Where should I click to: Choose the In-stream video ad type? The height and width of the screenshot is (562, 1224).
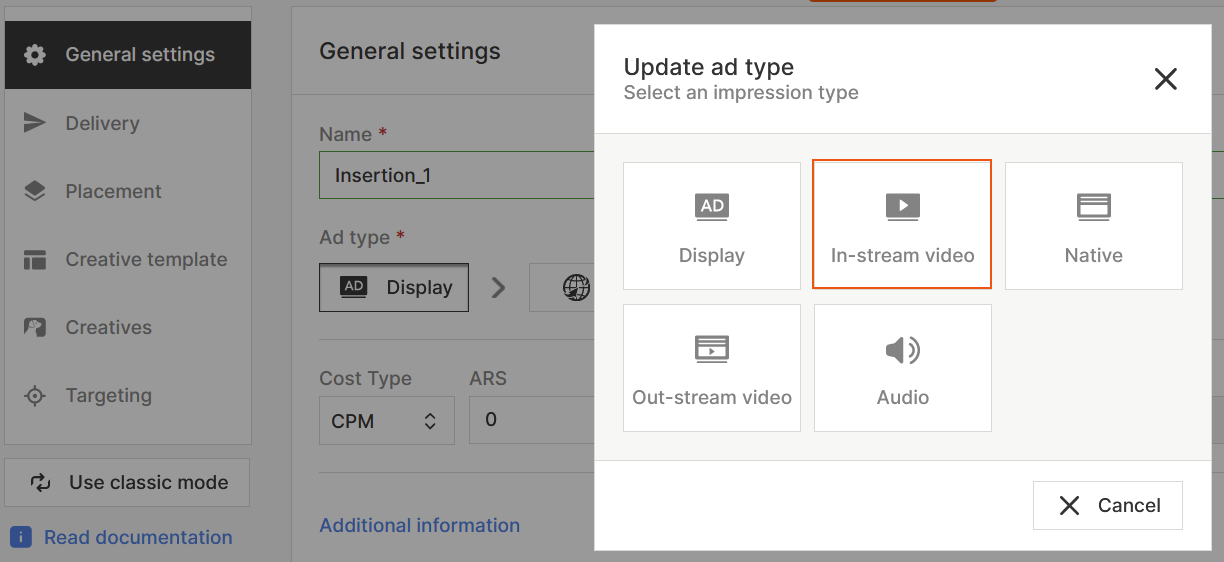(x=902, y=226)
